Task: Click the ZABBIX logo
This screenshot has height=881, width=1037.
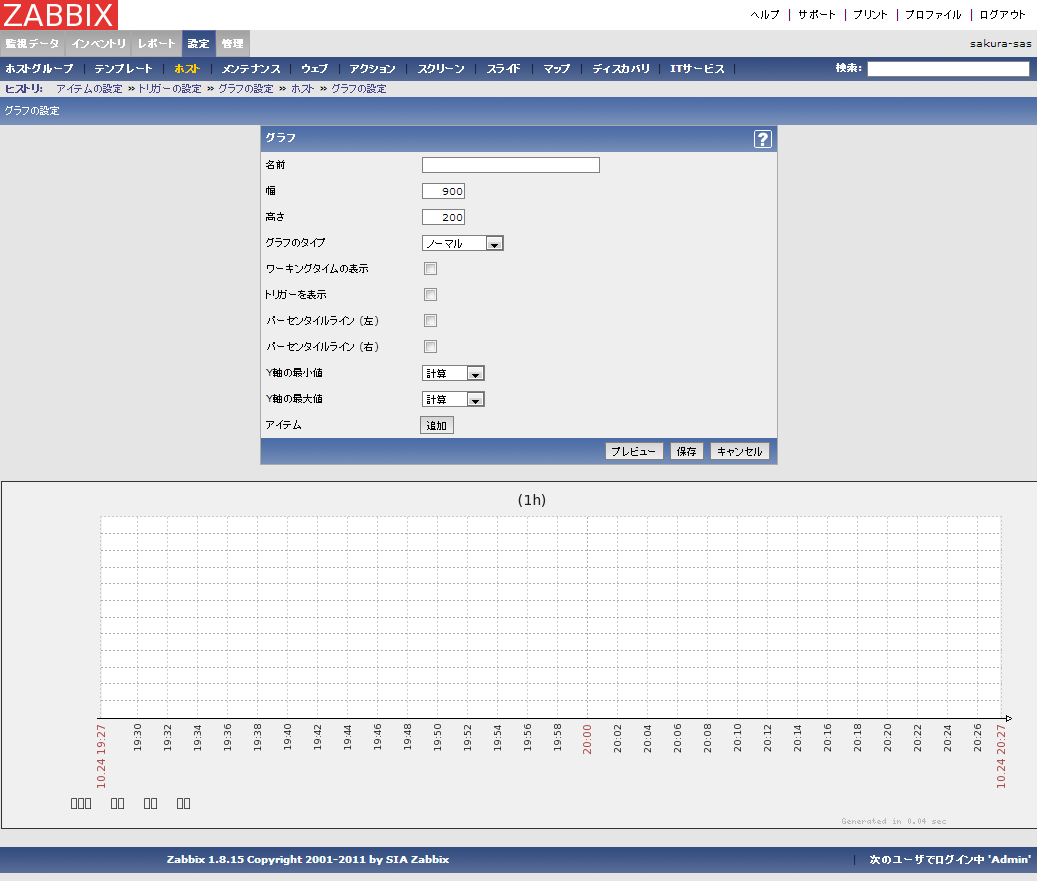Action: (x=59, y=15)
